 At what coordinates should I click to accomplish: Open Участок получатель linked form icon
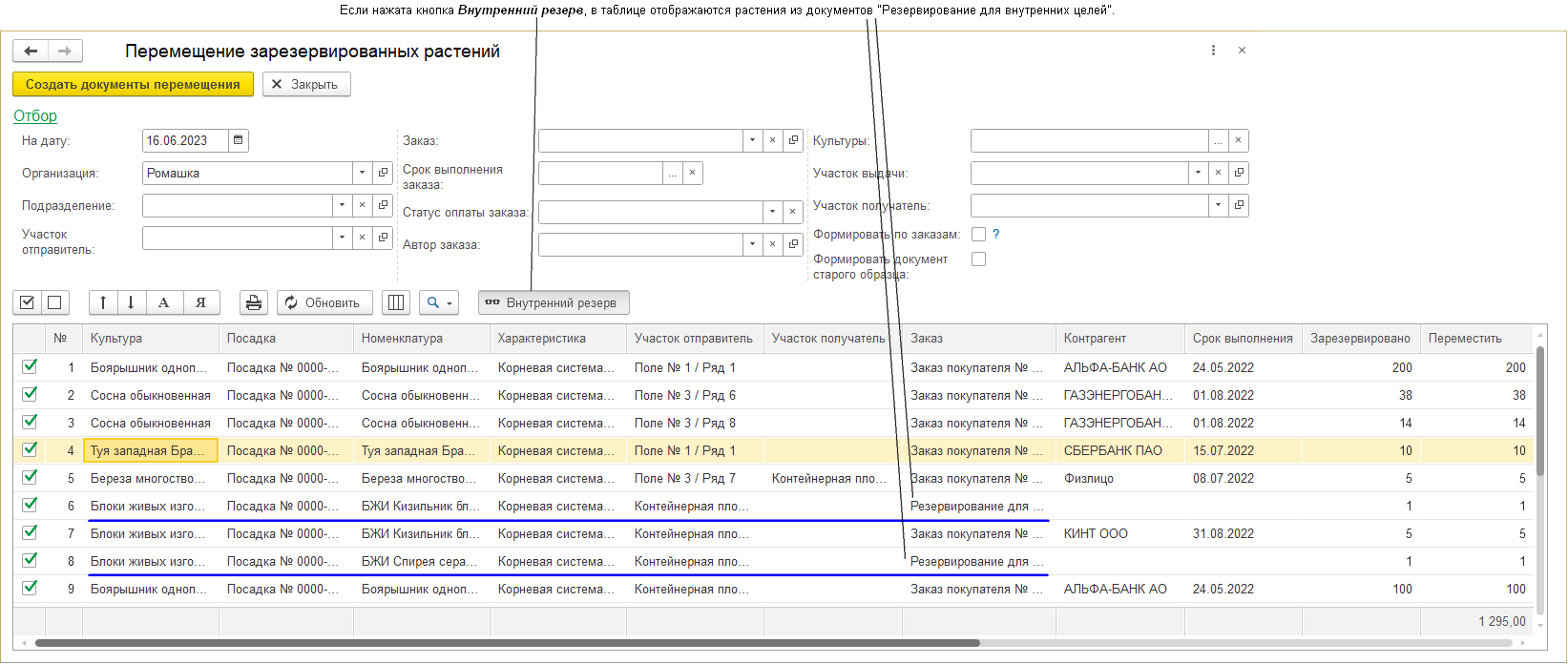pyautogui.click(x=1239, y=205)
